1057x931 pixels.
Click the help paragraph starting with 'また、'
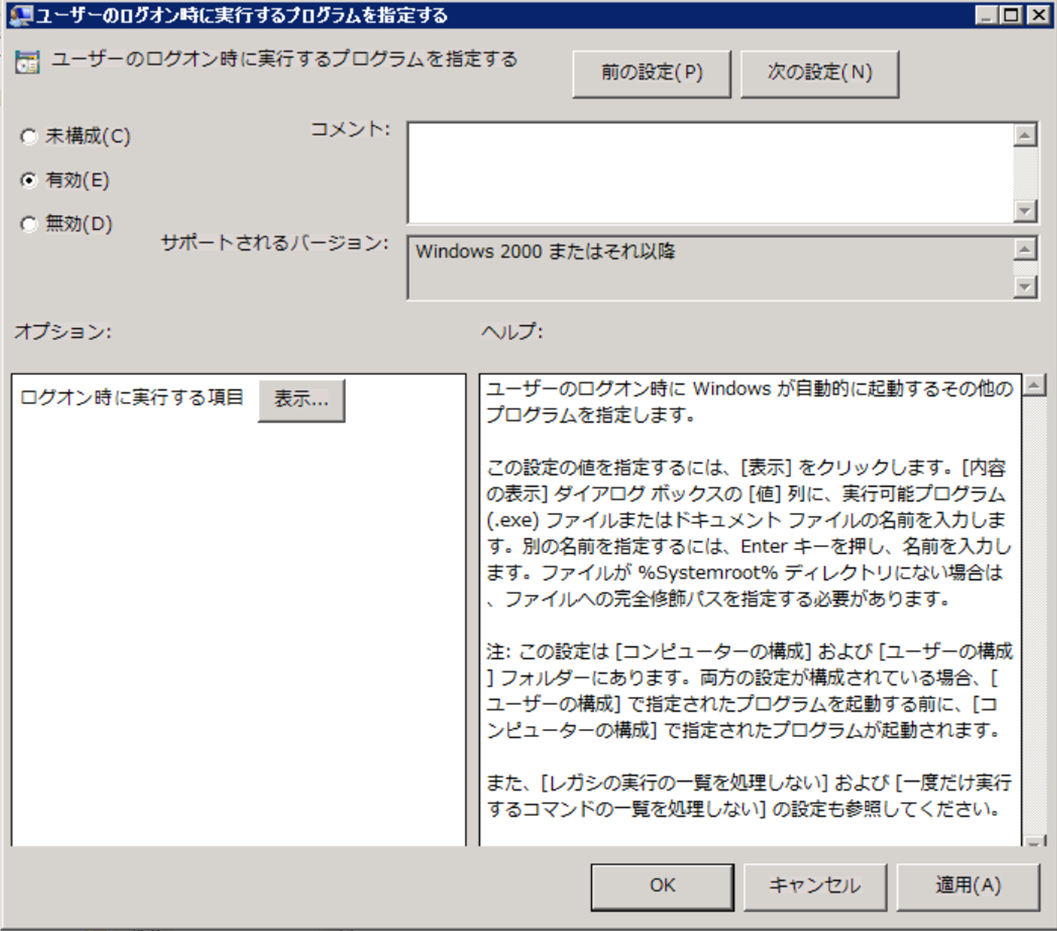point(749,795)
